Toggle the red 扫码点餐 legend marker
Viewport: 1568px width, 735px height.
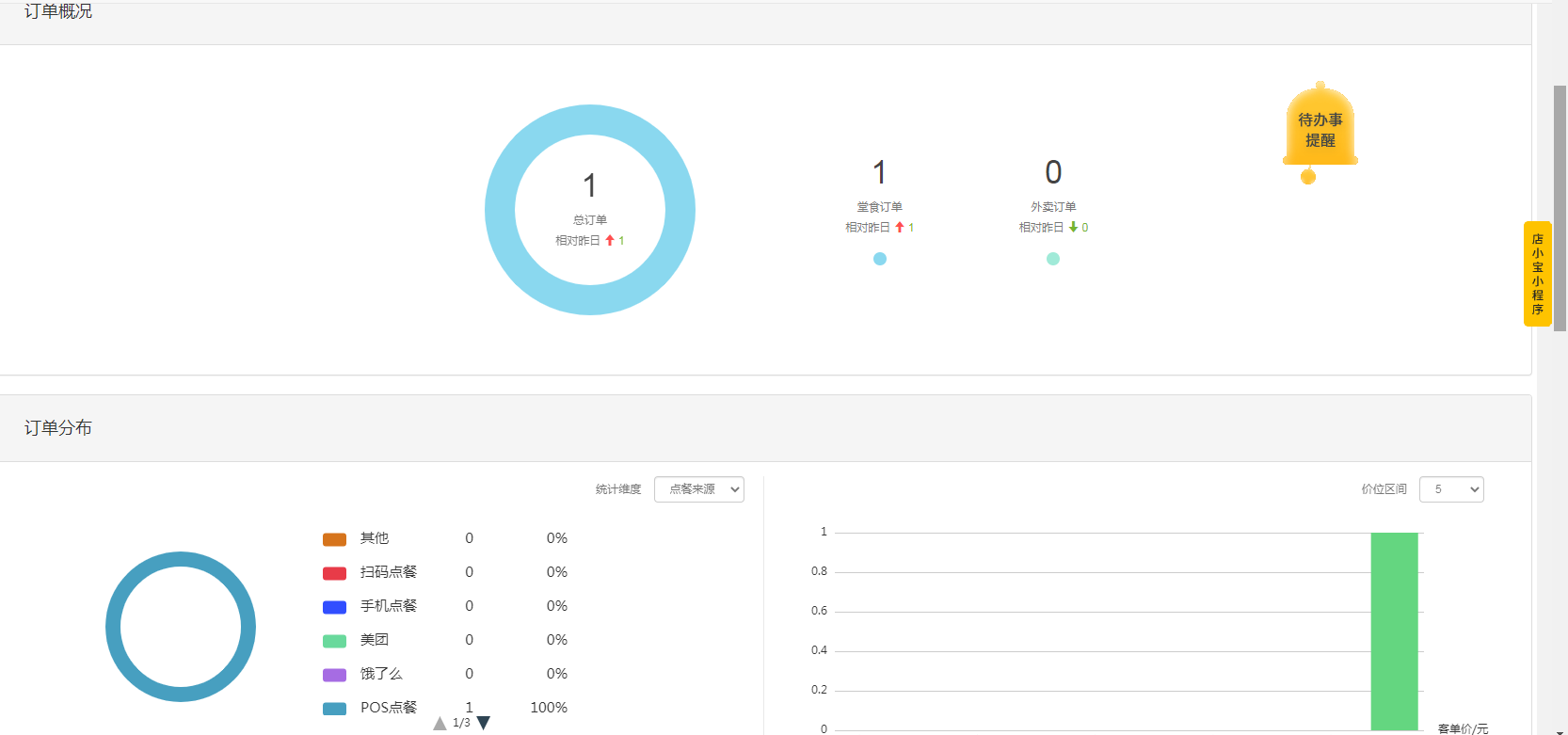tap(334, 573)
